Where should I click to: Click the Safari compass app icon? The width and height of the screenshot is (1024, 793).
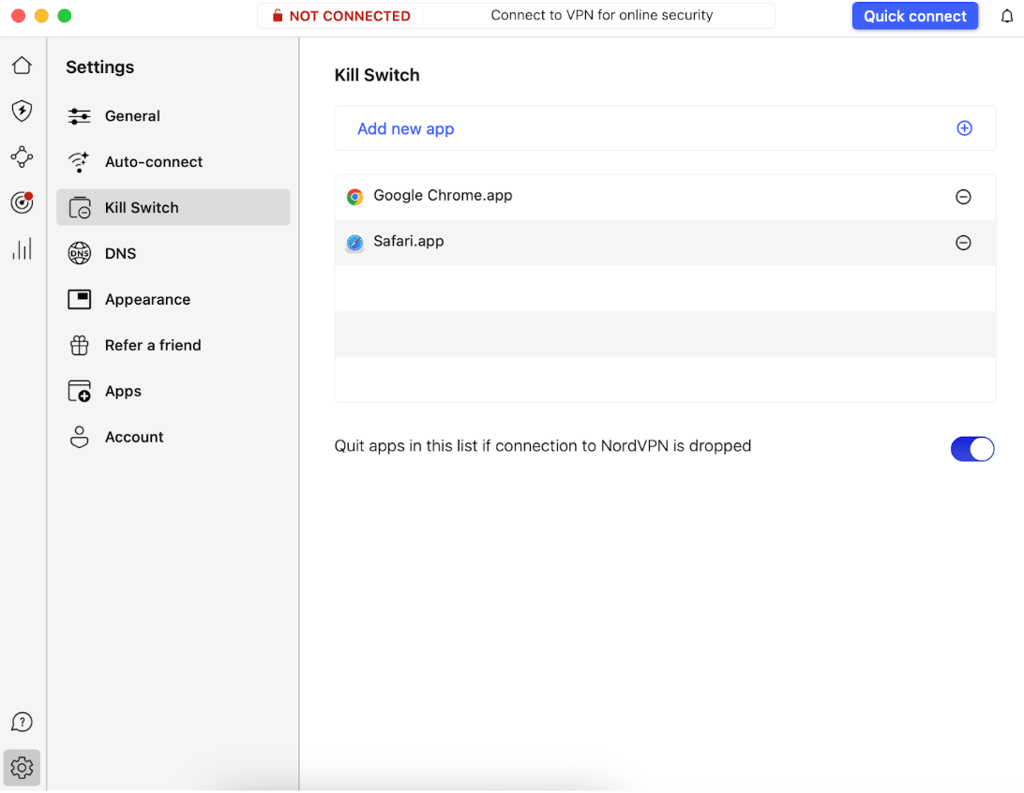(x=355, y=243)
